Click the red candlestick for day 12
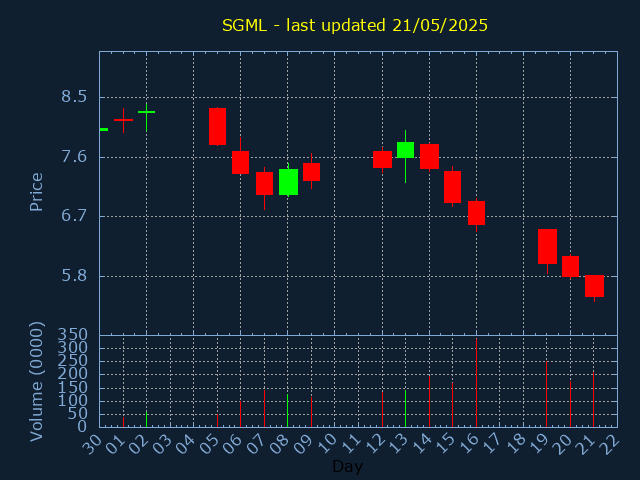Screen dimensions: 640x480 (382, 160)
